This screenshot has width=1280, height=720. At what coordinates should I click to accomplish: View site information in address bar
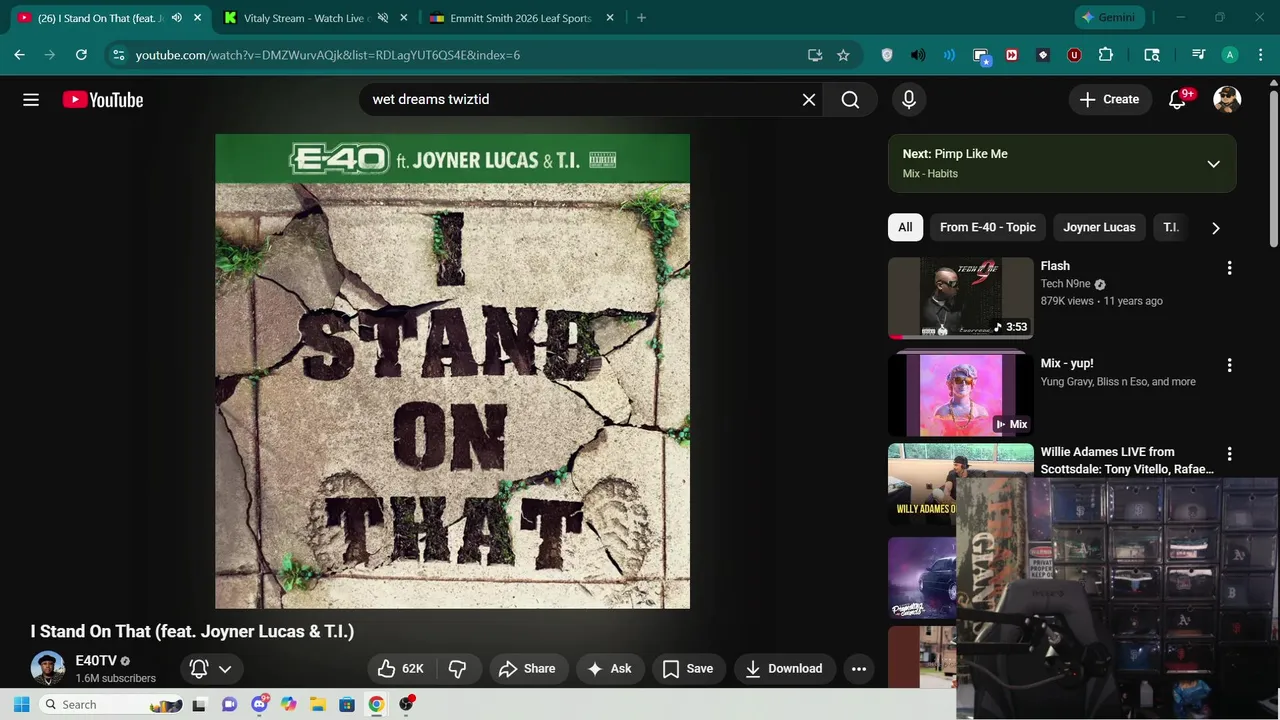point(118,55)
